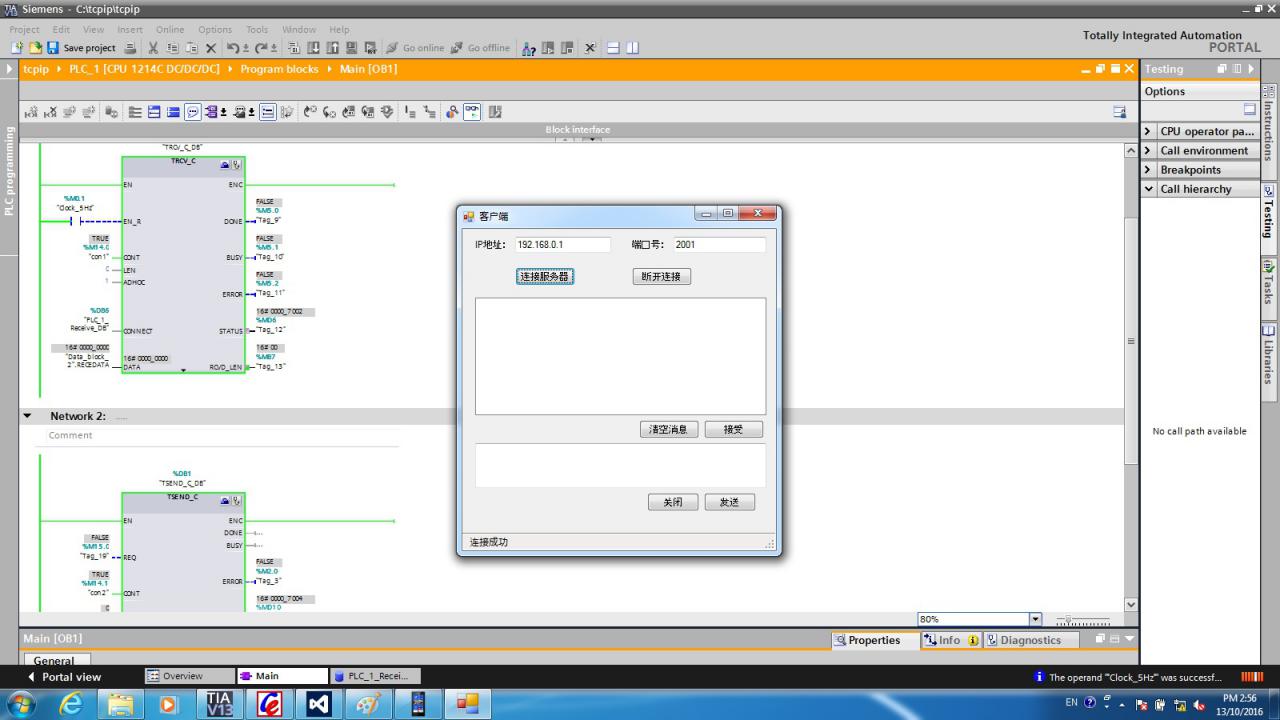Switch to Portal view

pyautogui.click(x=64, y=677)
